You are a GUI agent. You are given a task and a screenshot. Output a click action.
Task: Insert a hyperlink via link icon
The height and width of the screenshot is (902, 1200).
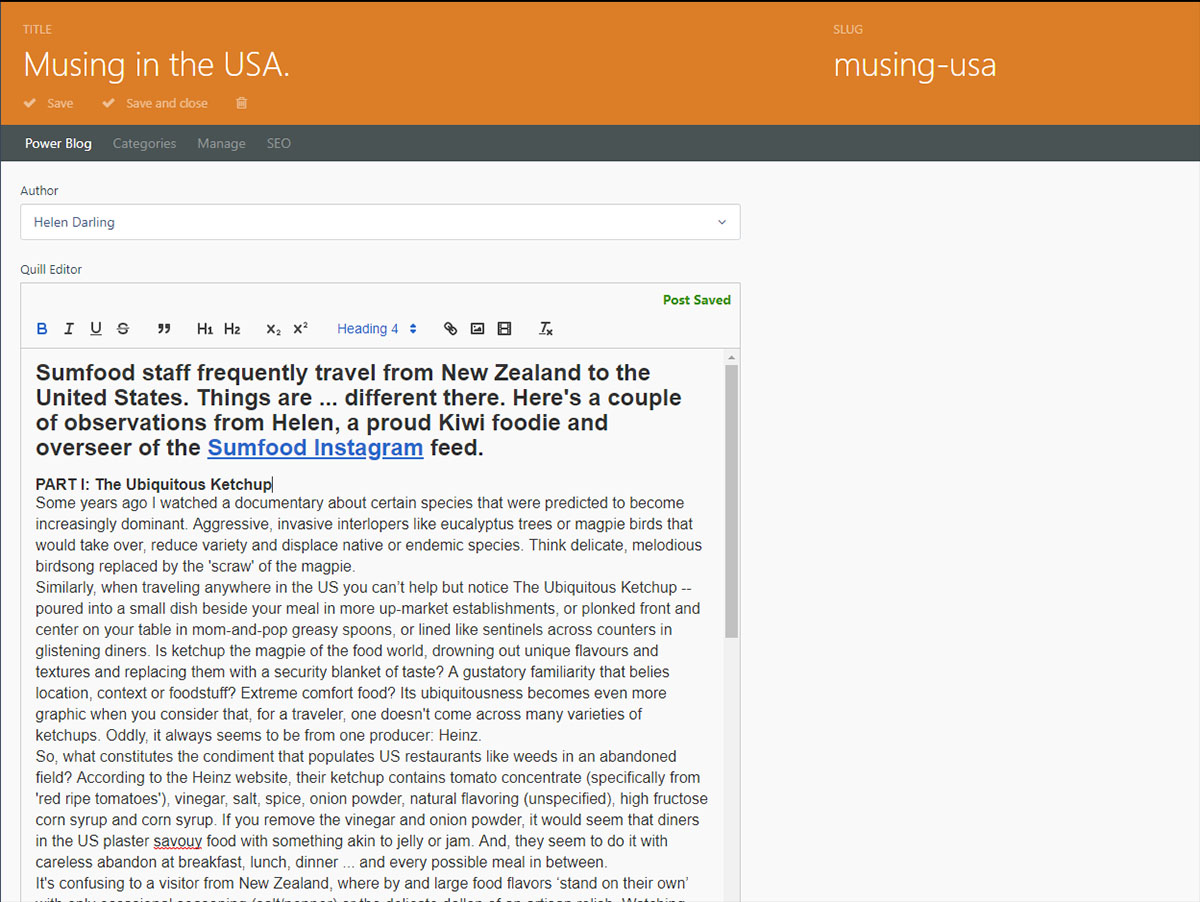coord(450,329)
